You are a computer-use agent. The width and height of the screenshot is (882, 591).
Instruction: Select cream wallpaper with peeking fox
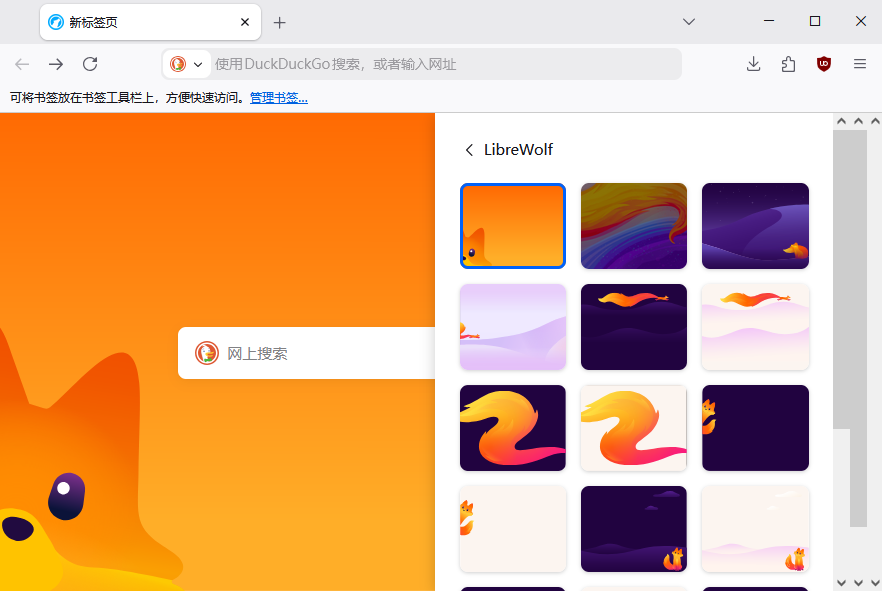512,529
